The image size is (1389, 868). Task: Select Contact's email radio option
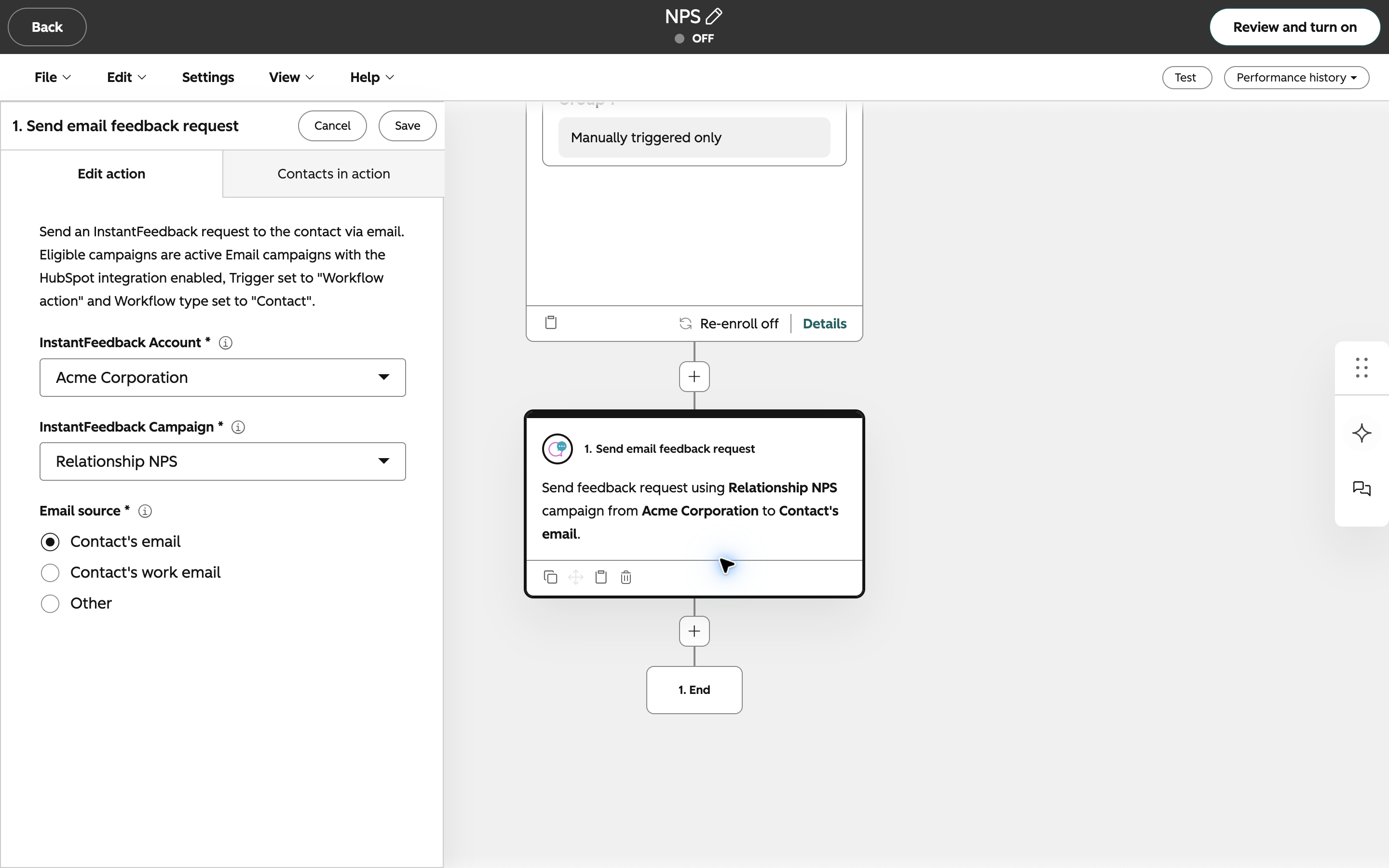point(51,542)
